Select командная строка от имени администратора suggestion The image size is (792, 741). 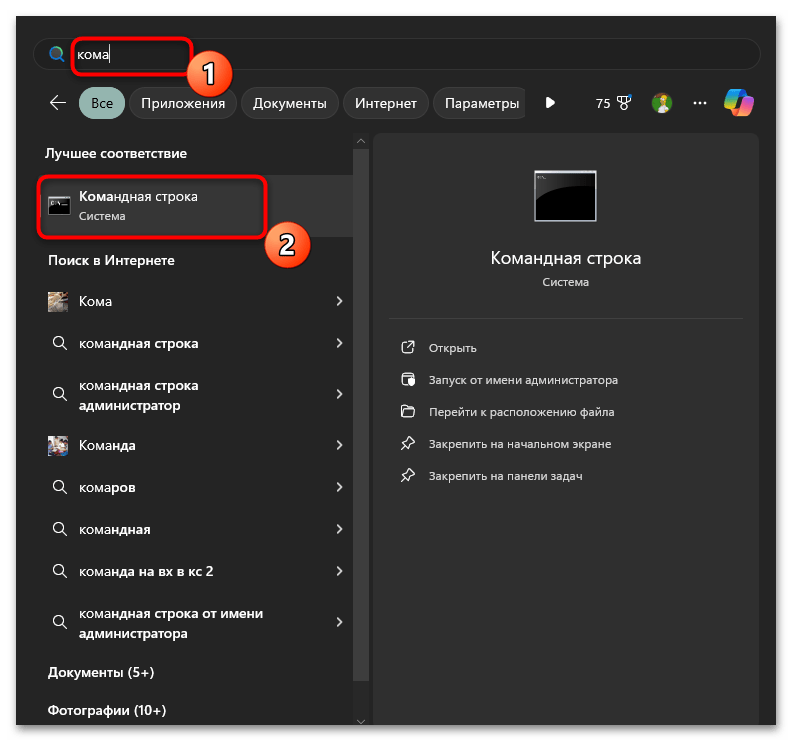point(195,623)
